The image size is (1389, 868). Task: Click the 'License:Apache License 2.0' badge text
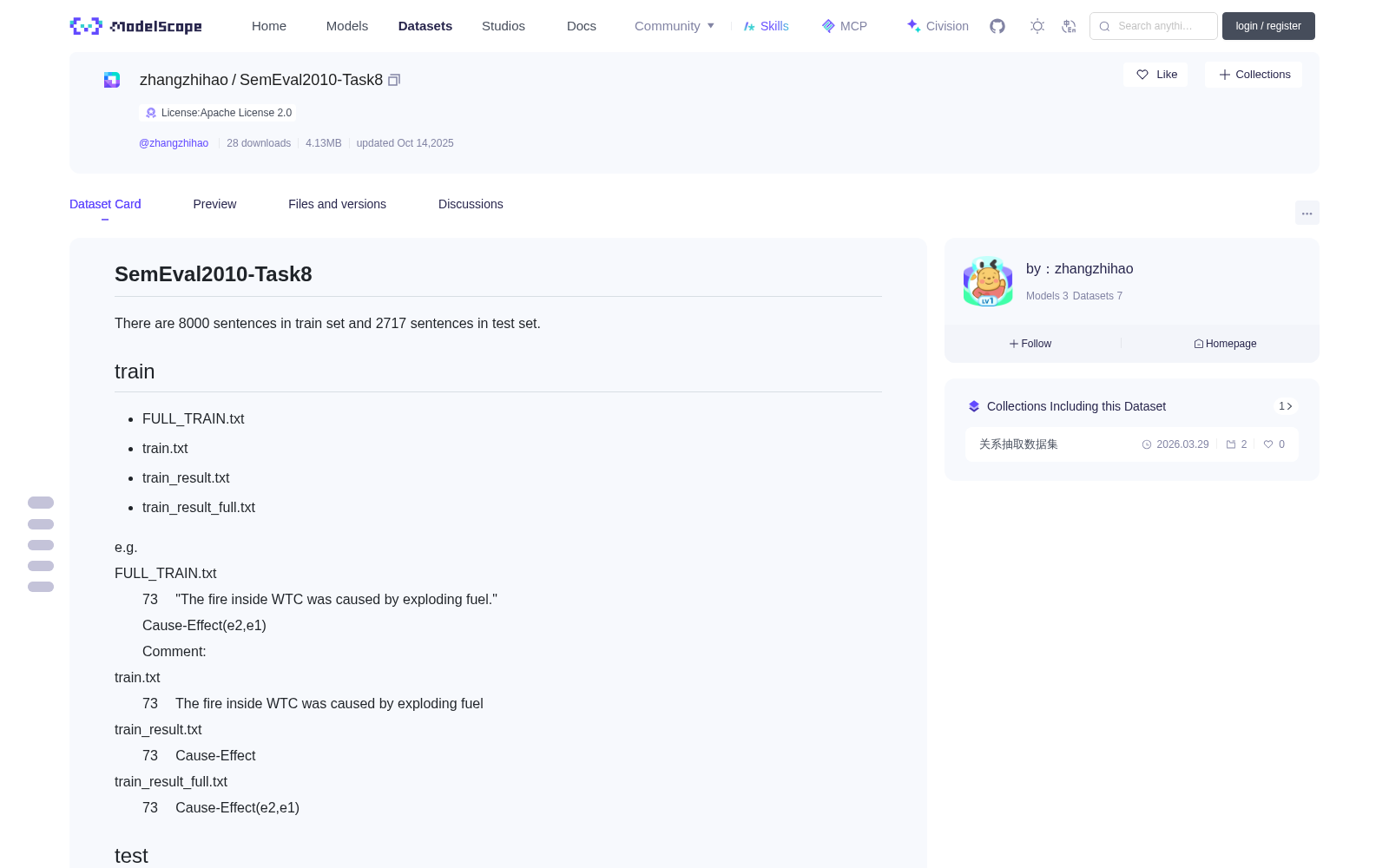pyautogui.click(x=227, y=113)
